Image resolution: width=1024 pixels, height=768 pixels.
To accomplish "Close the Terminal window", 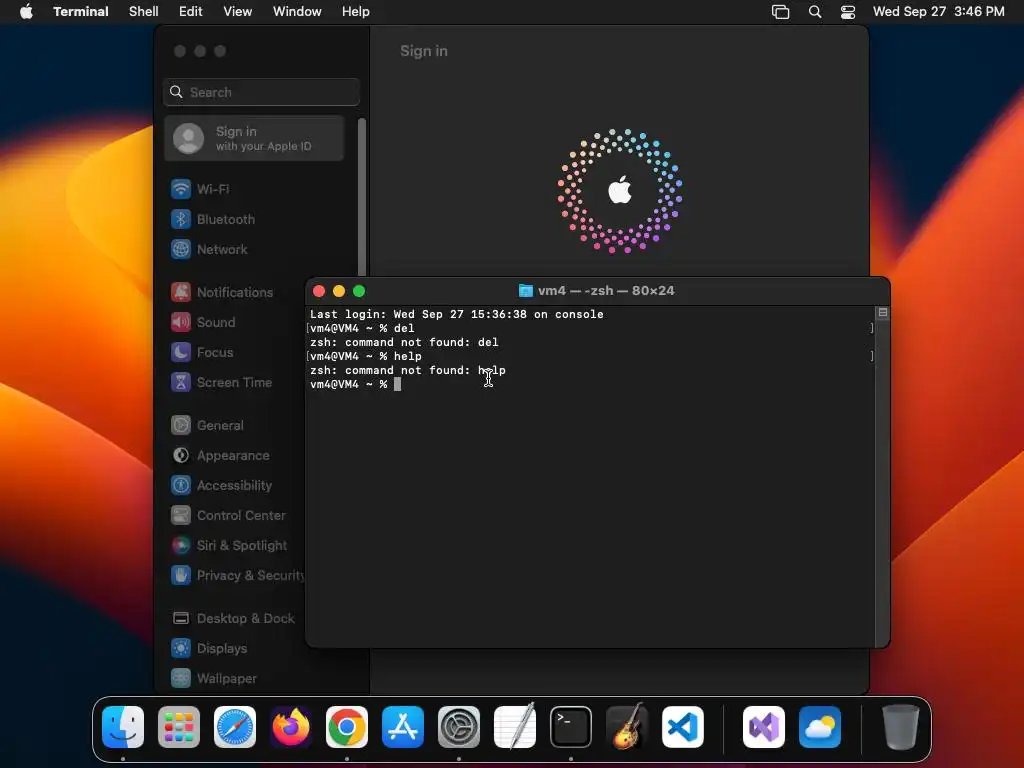I will coord(319,291).
